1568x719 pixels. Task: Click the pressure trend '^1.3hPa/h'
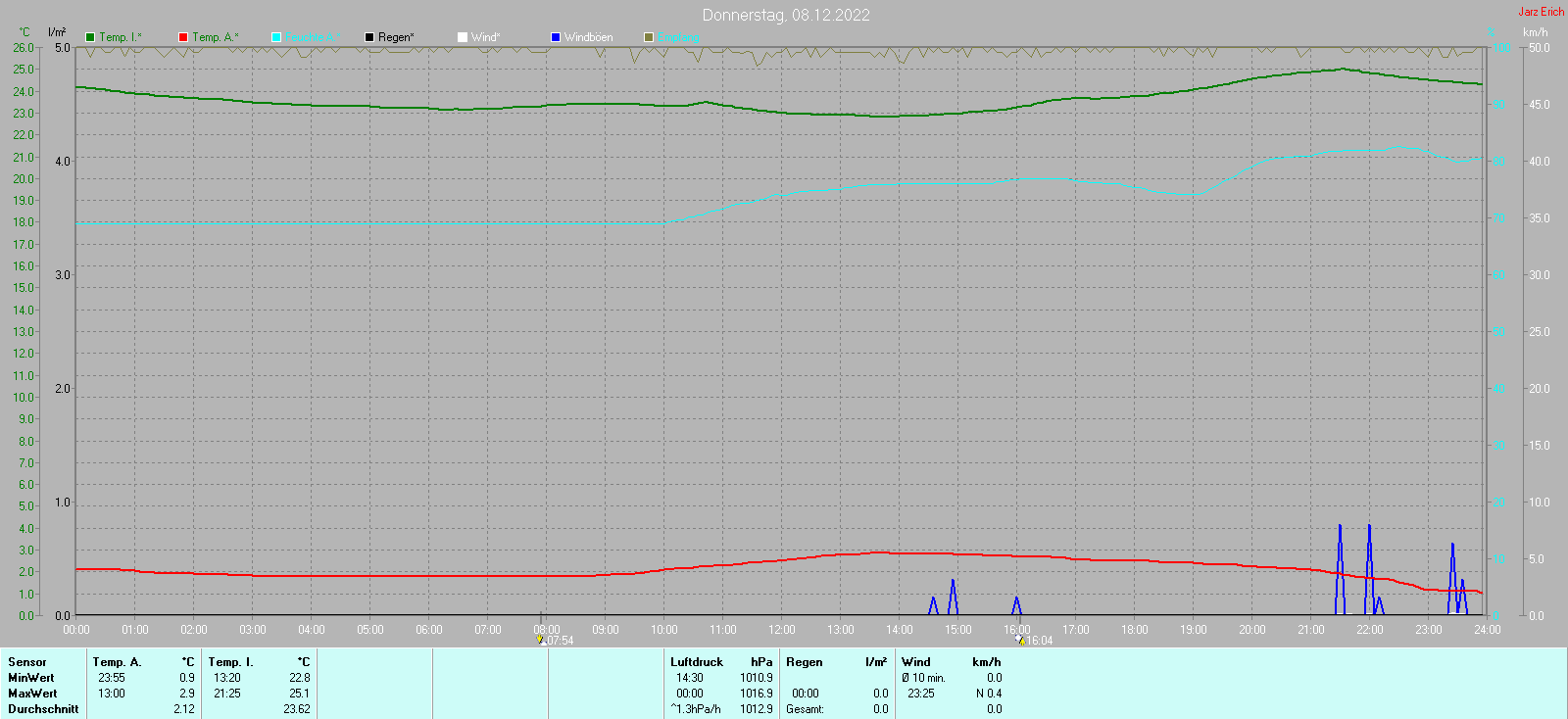(x=696, y=709)
